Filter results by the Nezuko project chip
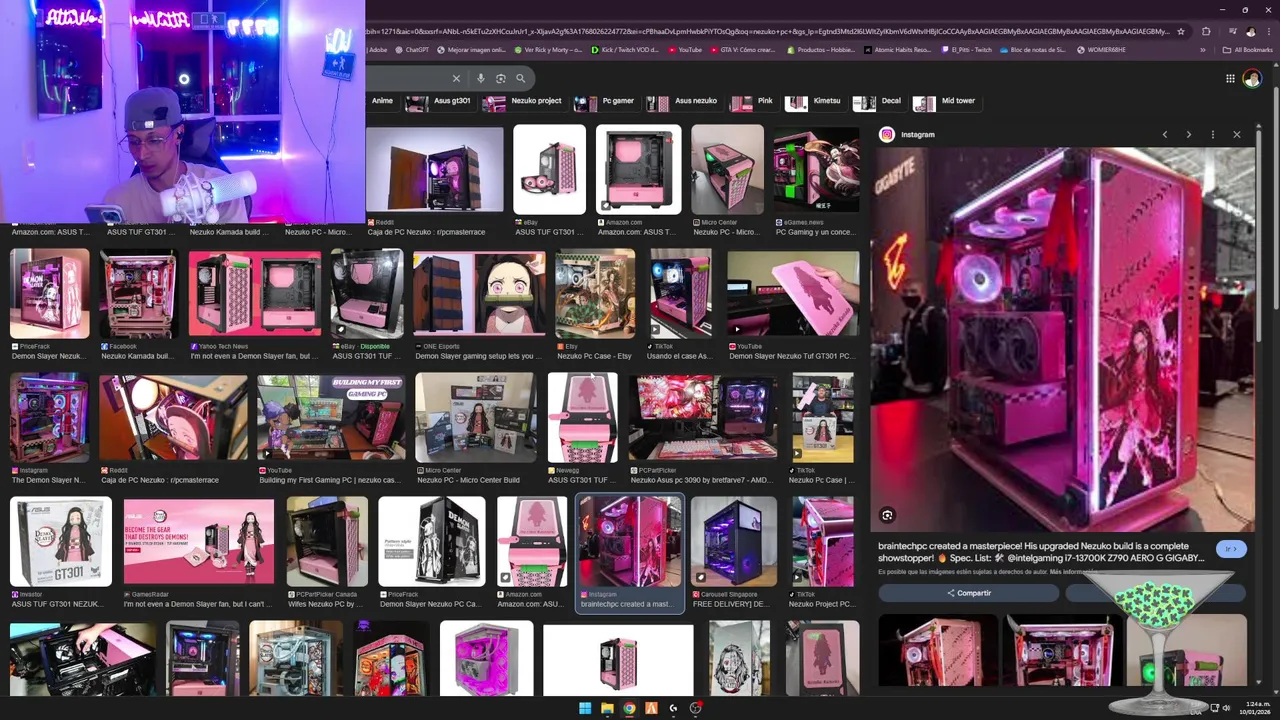This screenshot has width=1280, height=720. click(x=523, y=101)
